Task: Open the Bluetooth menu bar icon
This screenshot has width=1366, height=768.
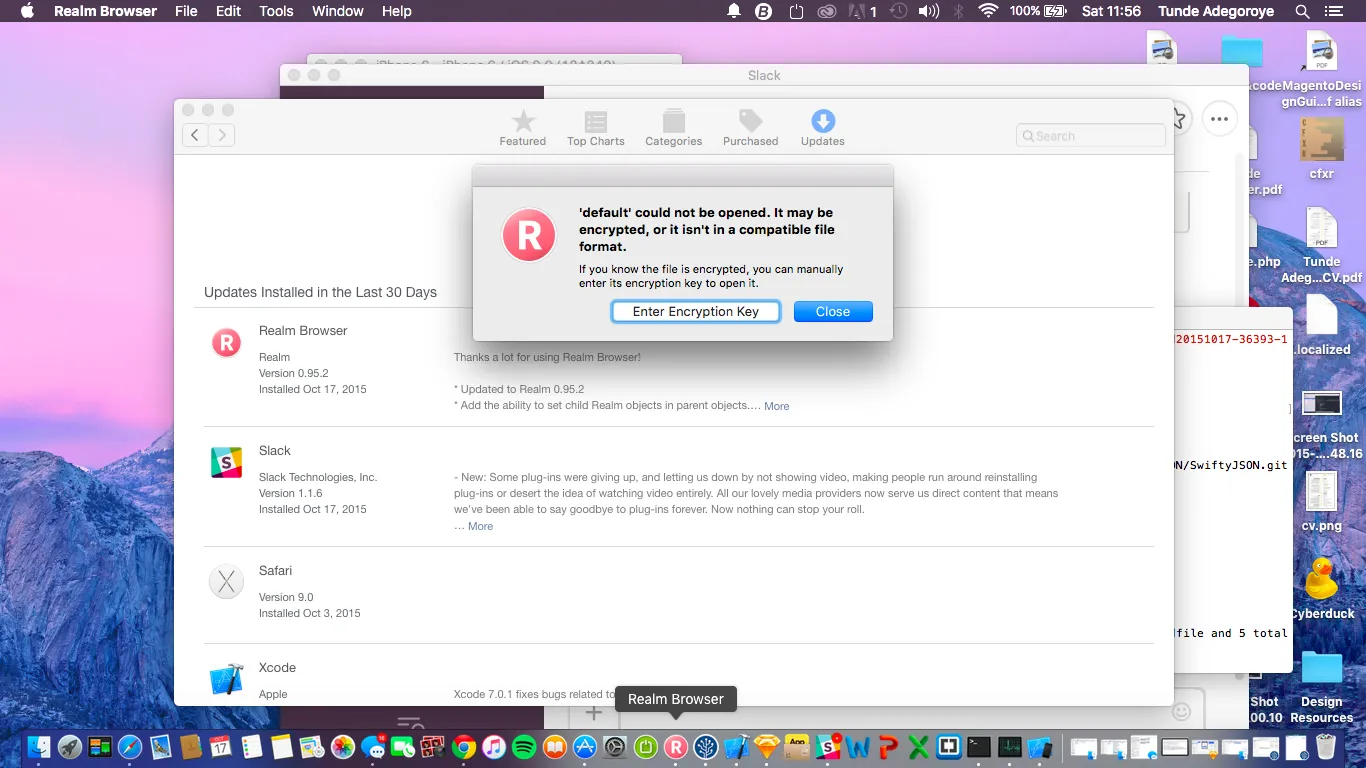Action: coord(958,11)
